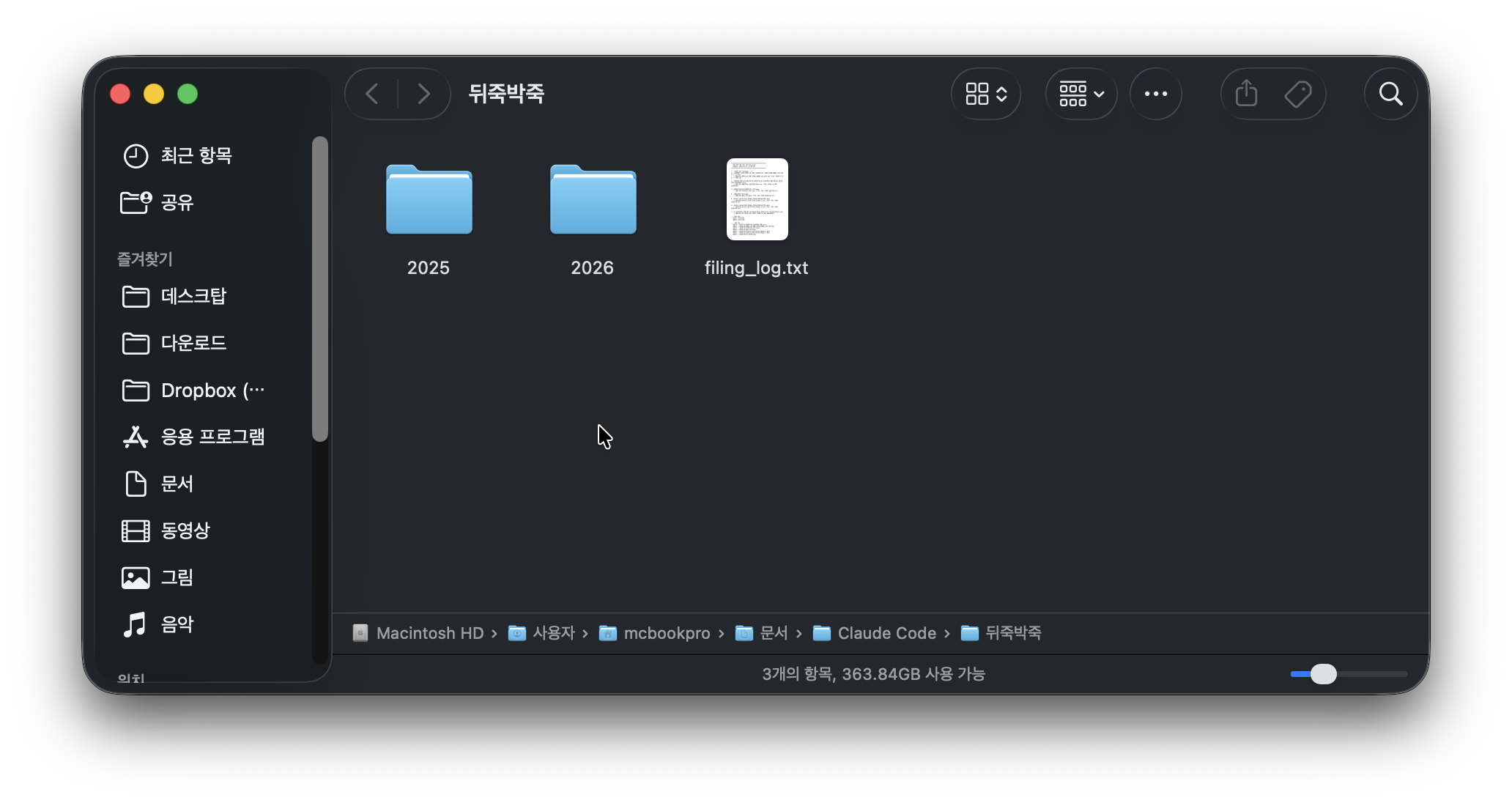Open Applications (응용 프로그램) in sidebar
The width and height of the screenshot is (1512, 803).
(212, 437)
